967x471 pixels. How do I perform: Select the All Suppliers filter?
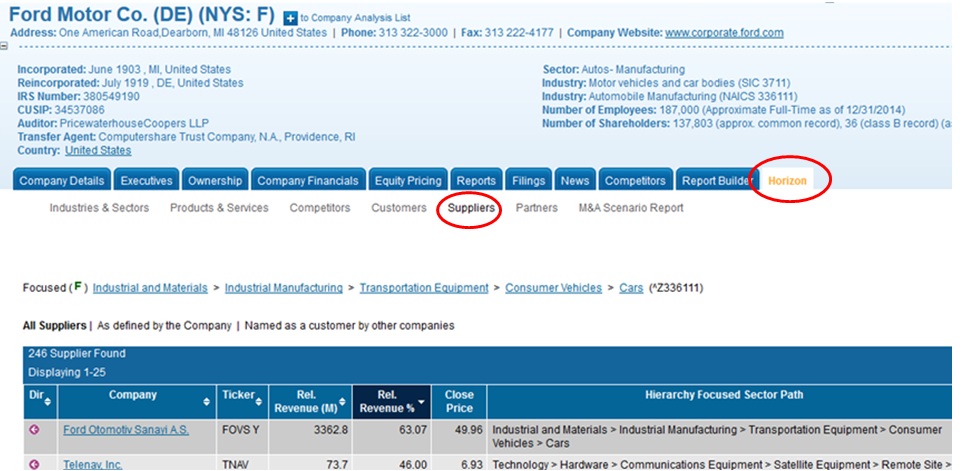pyautogui.click(x=54, y=326)
